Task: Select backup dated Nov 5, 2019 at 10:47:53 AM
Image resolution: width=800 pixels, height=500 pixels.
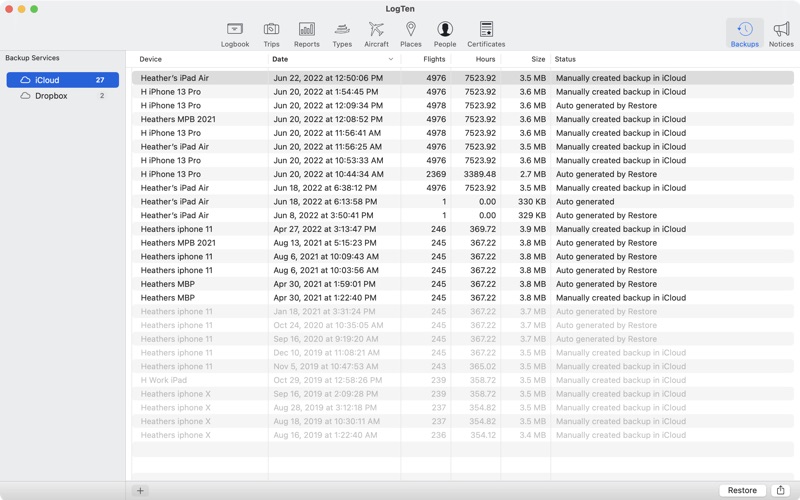Action: [463, 366]
